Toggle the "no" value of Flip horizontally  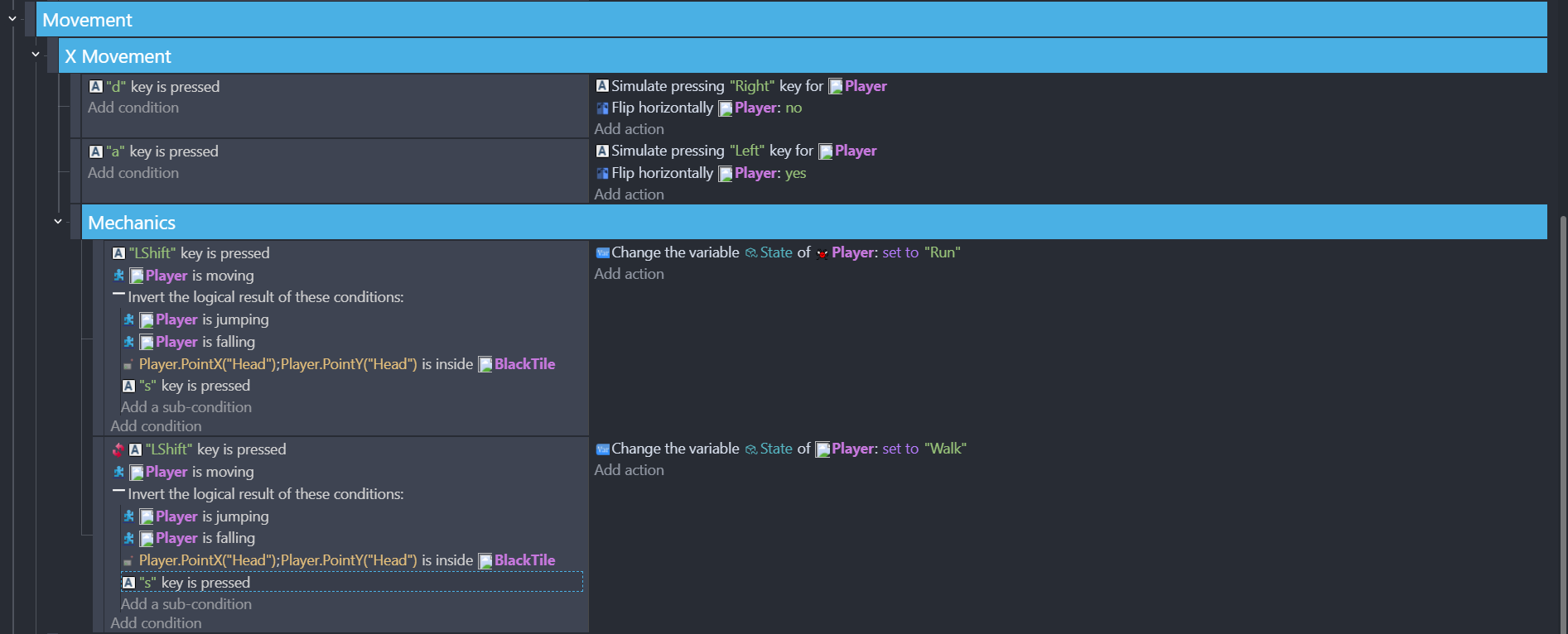pyautogui.click(x=793, y=108)
